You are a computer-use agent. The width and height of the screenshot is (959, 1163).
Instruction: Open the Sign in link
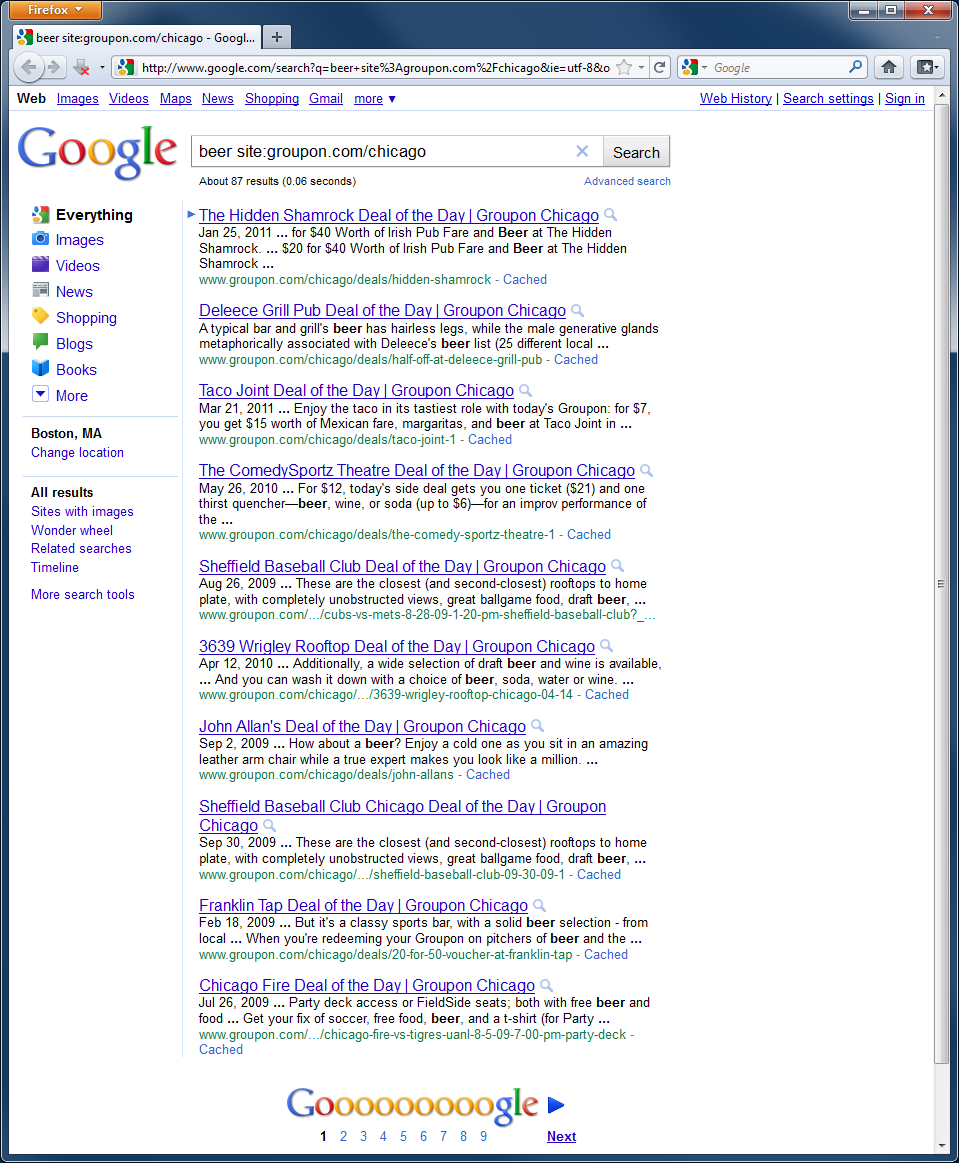[x=905, y=99]
